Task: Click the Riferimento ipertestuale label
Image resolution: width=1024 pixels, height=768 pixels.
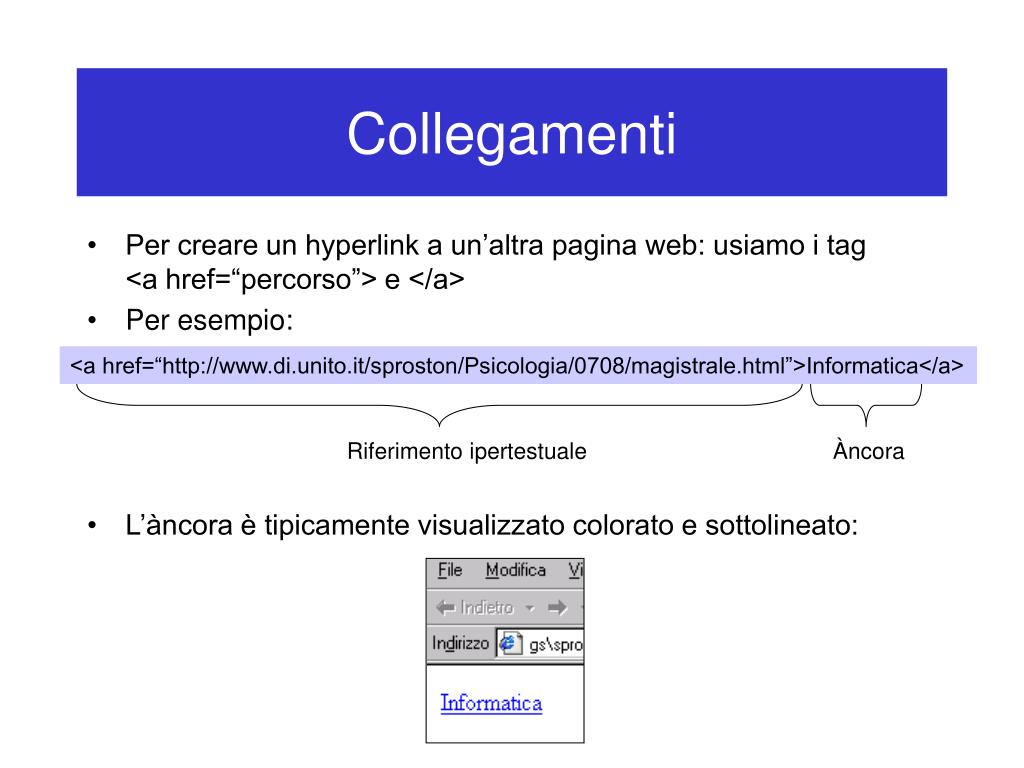Action: point(466,451)
